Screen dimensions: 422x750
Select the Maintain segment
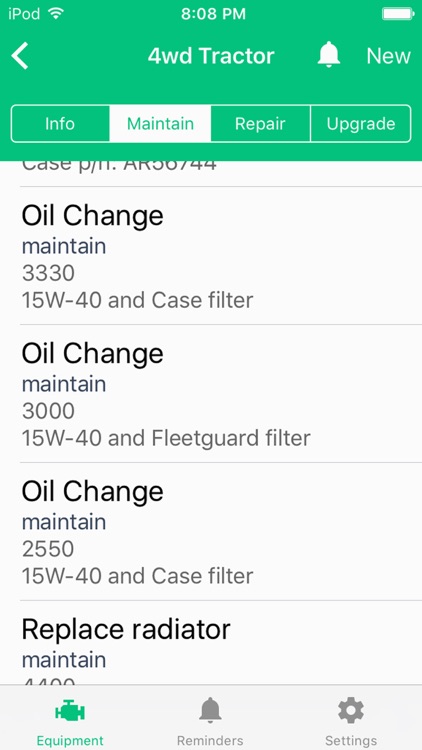pos(160,124)
